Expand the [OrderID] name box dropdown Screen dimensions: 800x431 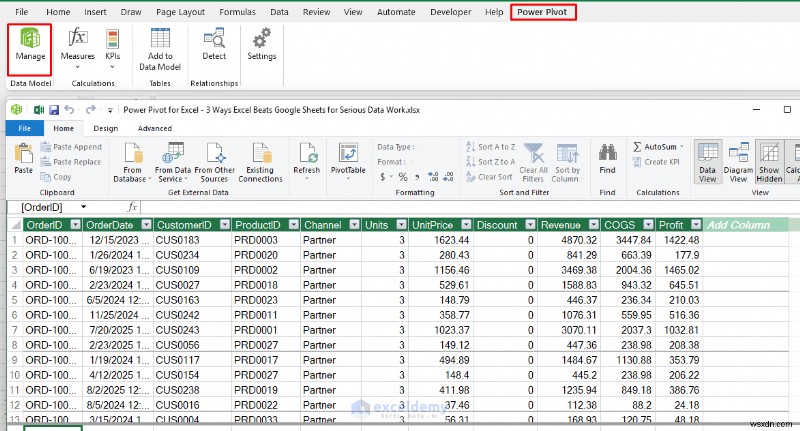pyautogui.click(x=83, y=207)
